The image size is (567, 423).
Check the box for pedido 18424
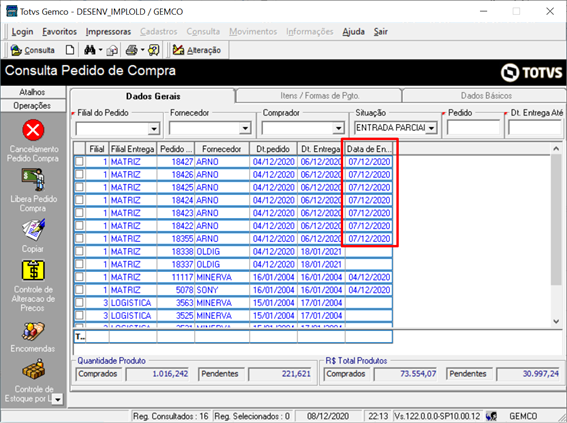(x=79, y=200)
